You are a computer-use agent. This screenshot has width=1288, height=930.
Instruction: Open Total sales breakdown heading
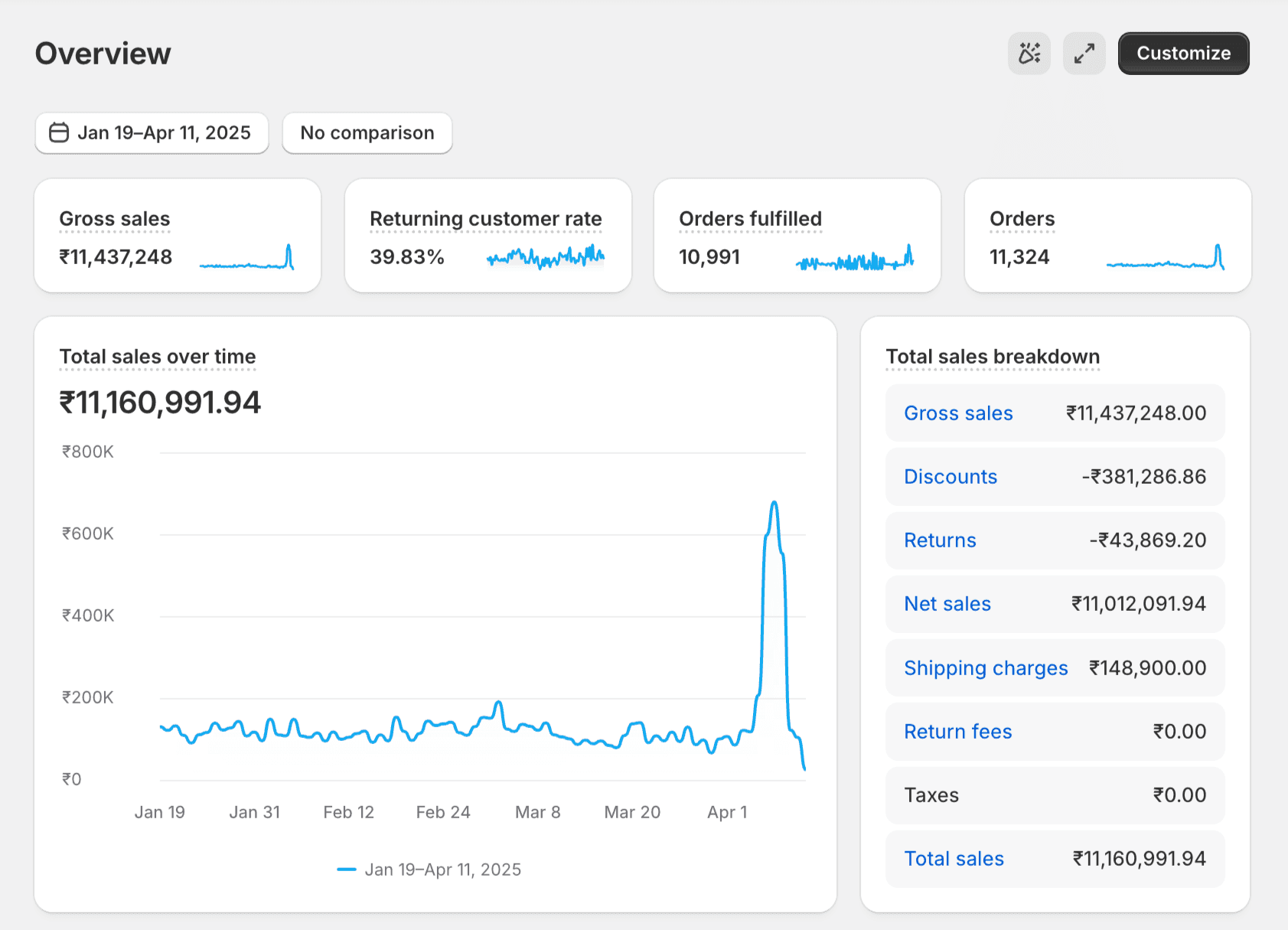click(x=993, y=357)
